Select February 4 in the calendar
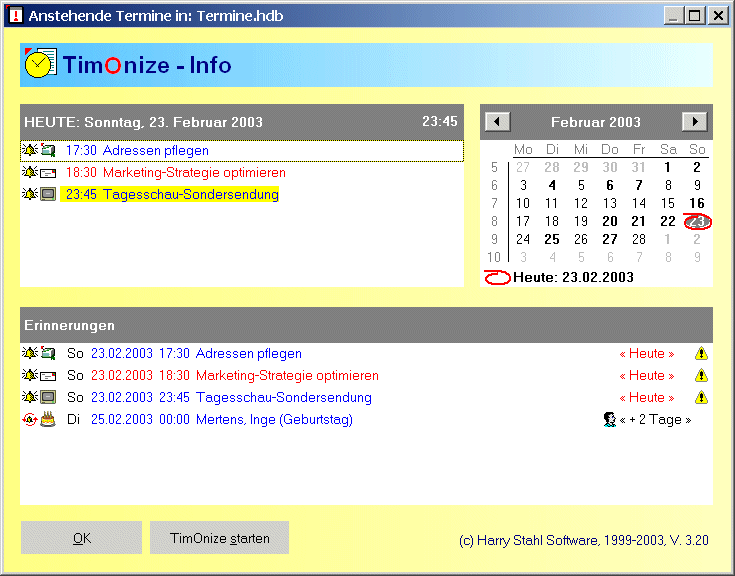This screenshot has width=735, height=576. (x=552, y=186)
